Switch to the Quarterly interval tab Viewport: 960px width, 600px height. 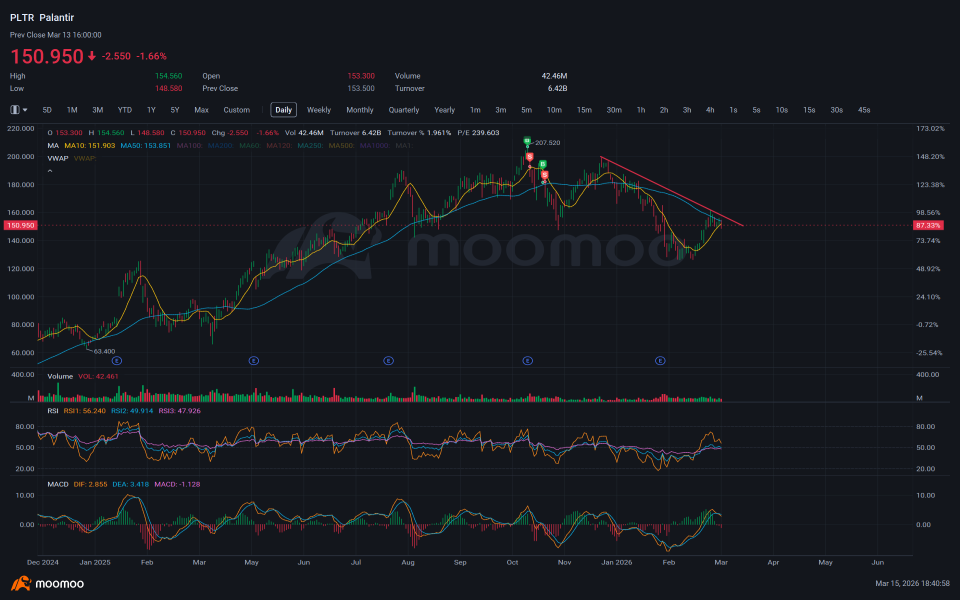(404, 110)
